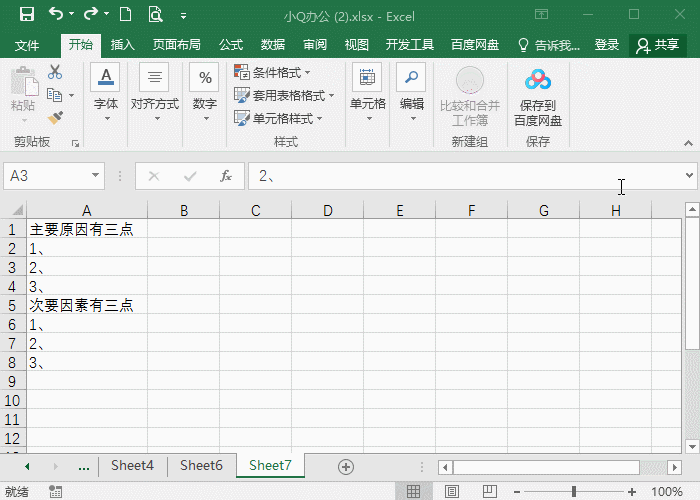Select column B header
The height and width of the screenshot is (500, 700).
point(183,210)
